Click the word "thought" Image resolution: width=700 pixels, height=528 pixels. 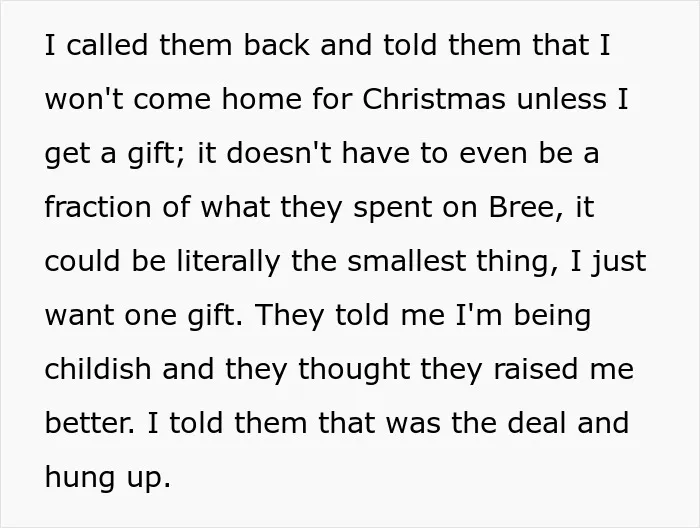pyautogui.click(x=354, y=370)
